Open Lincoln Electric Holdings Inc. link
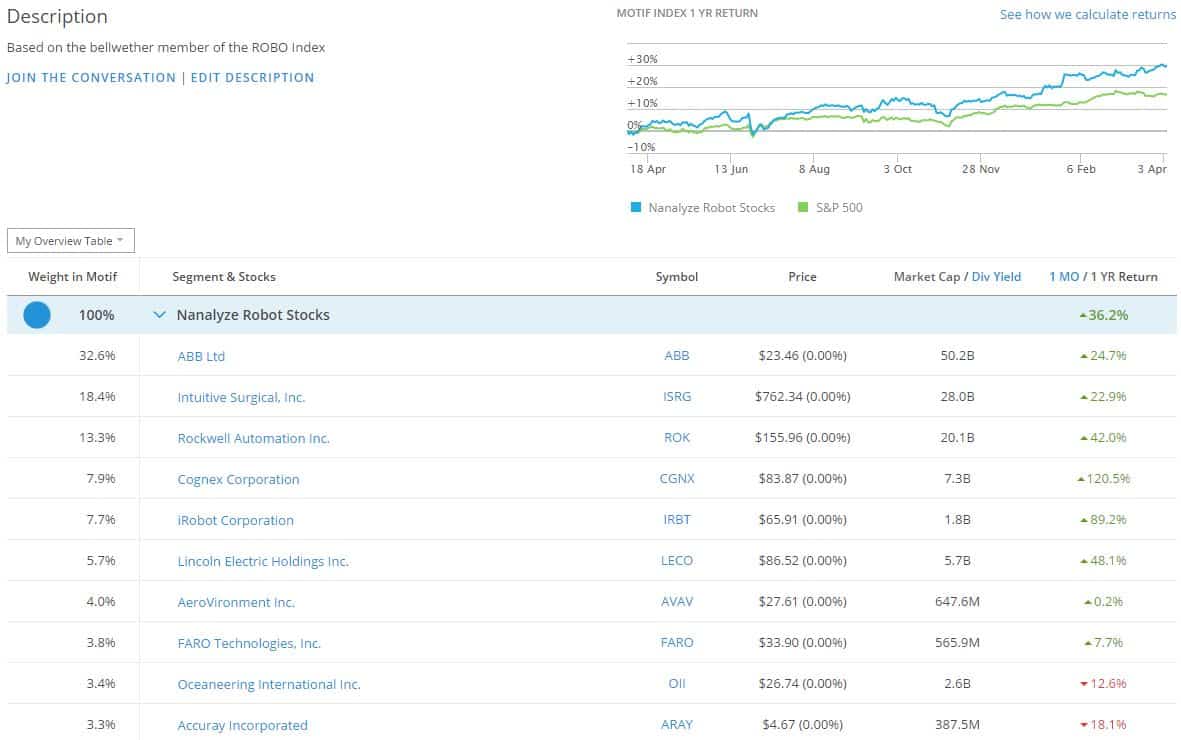This screenshot has height=740, width=1181. (x=263, y=561)
